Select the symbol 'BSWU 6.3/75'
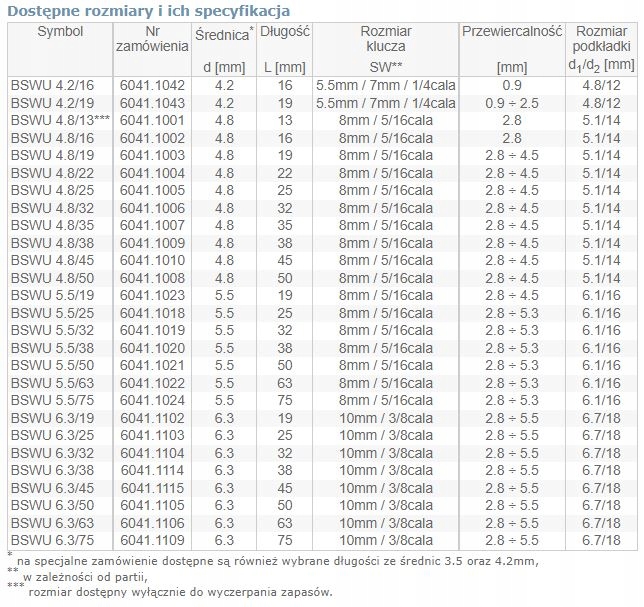The height and width of the screenshot is (607, 644). pos(52,540)
